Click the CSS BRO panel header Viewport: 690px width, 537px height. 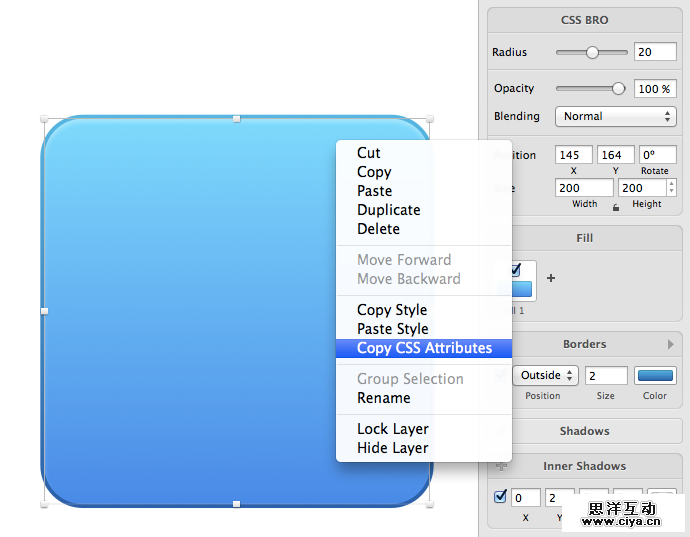pos(584,20)
